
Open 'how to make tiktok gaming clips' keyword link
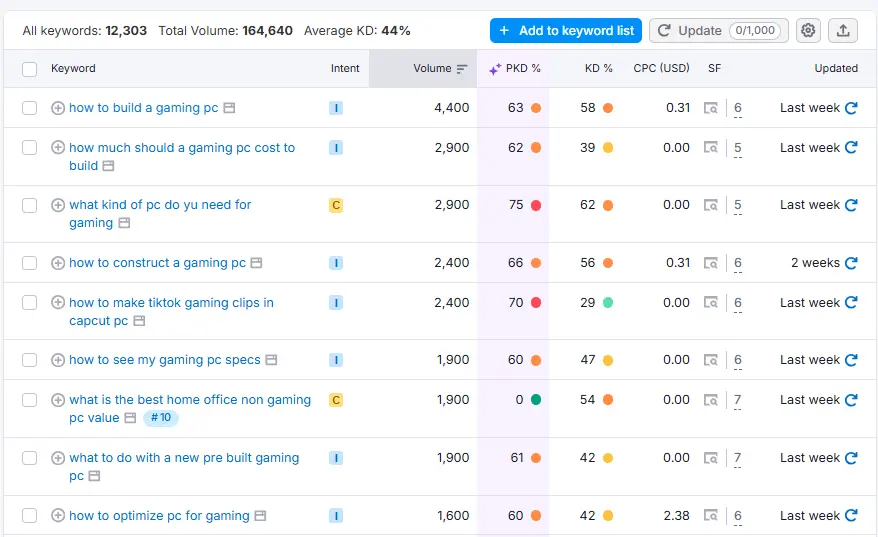pyautogui.click(x=171, y=303)
